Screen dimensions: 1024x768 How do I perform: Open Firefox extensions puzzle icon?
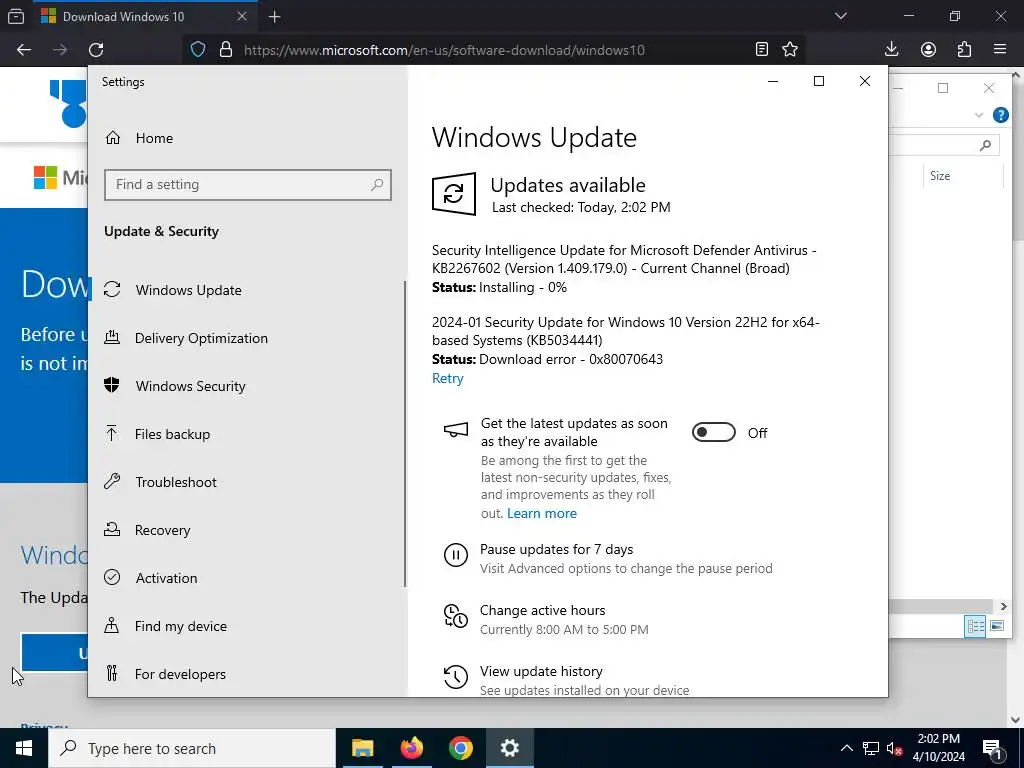tap(965, 50)
